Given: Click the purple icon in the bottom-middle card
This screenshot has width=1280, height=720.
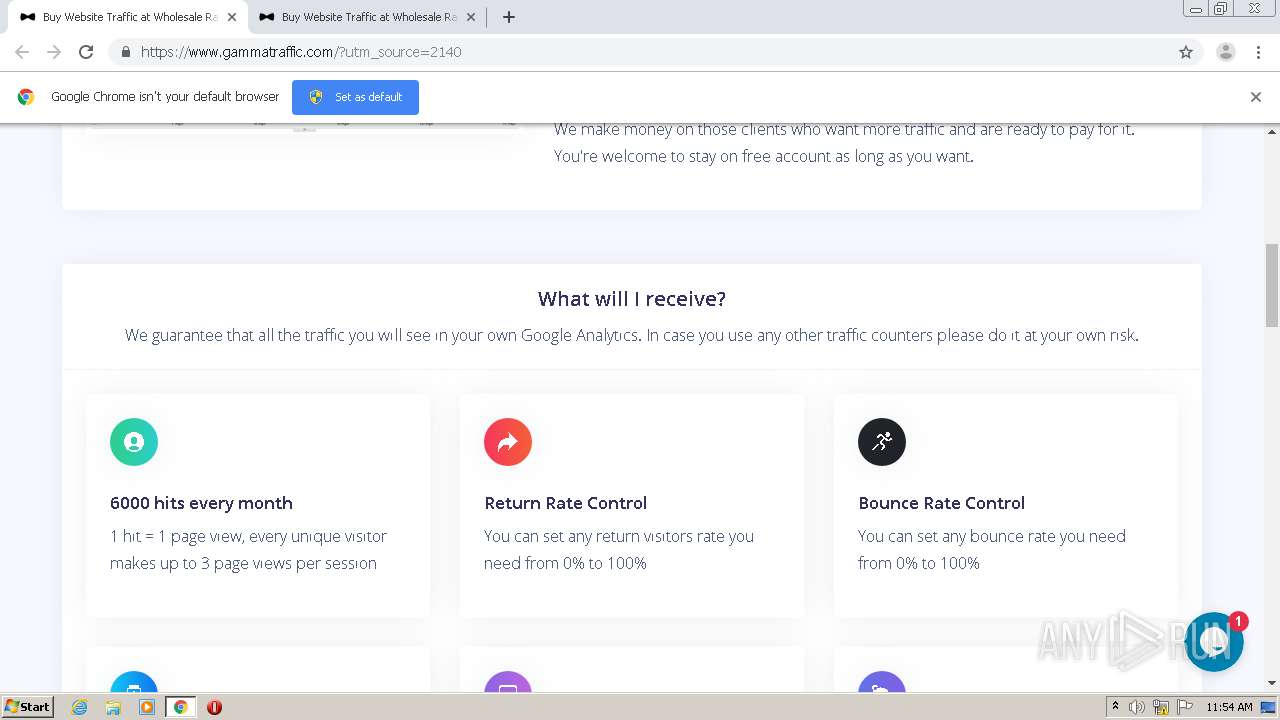Looking at the screenshot, I should click(508, 681).
